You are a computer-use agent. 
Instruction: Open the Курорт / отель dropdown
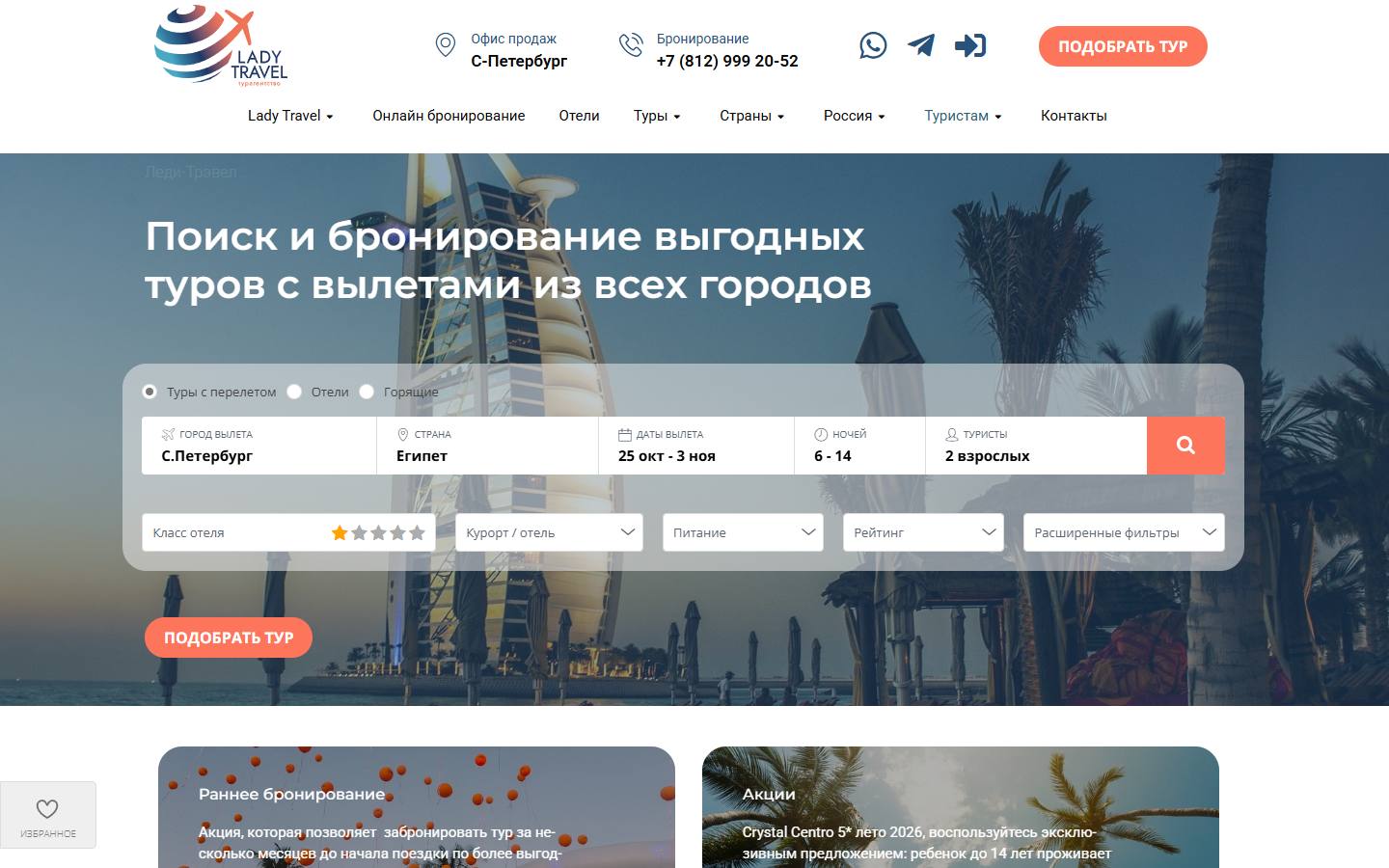click(x=549, y=532)
